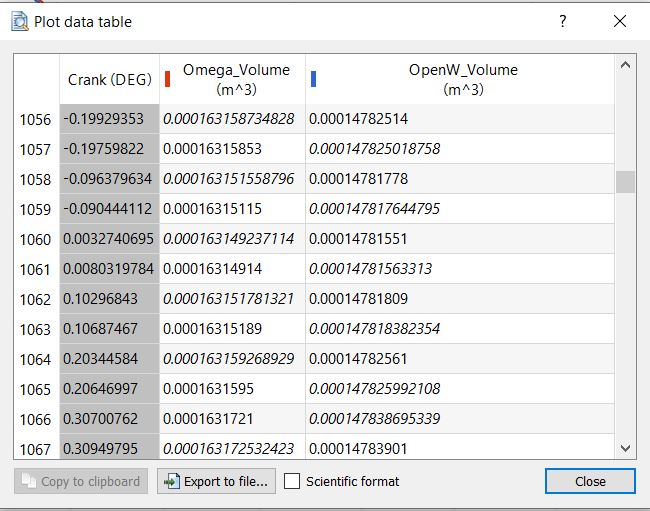Click the blue OpenW_Volume series color marker
650x511 pixels.
[313, 79]
